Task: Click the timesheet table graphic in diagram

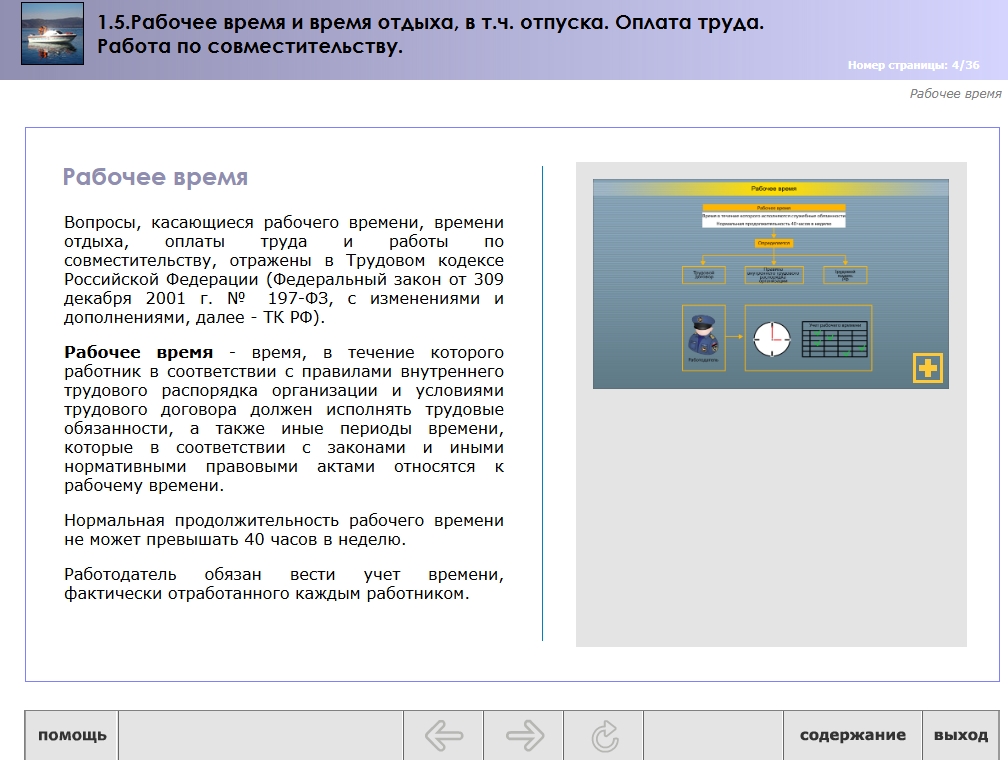Action: tap(835, 339)
